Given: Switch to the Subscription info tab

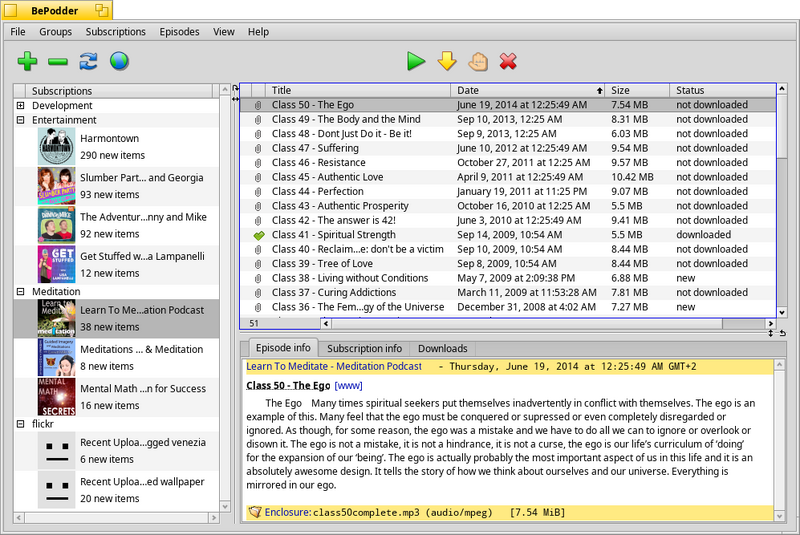Looking at the screenshot, I should coord(364,348).
